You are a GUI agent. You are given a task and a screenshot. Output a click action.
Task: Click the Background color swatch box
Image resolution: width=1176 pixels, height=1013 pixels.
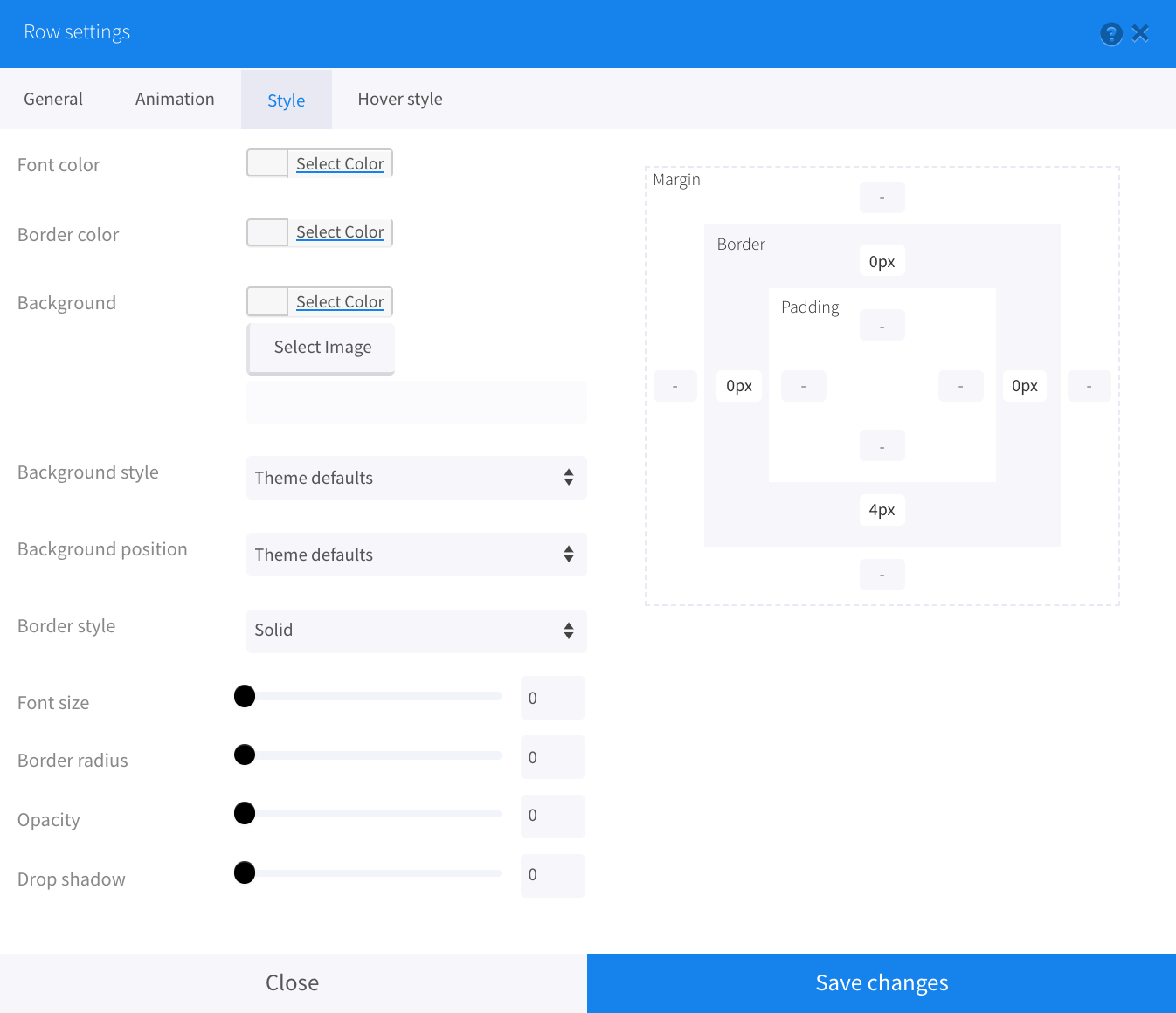pos(267,301)
